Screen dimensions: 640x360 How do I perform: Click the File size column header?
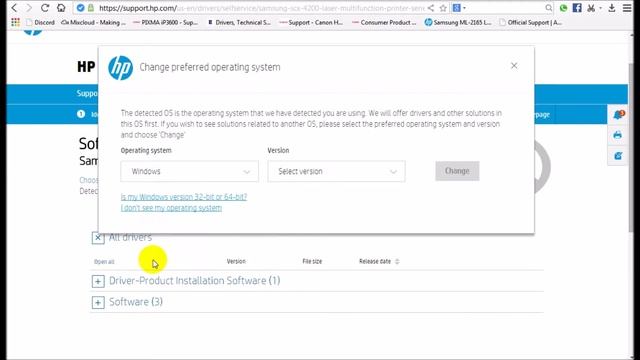[x=312, y=261]
